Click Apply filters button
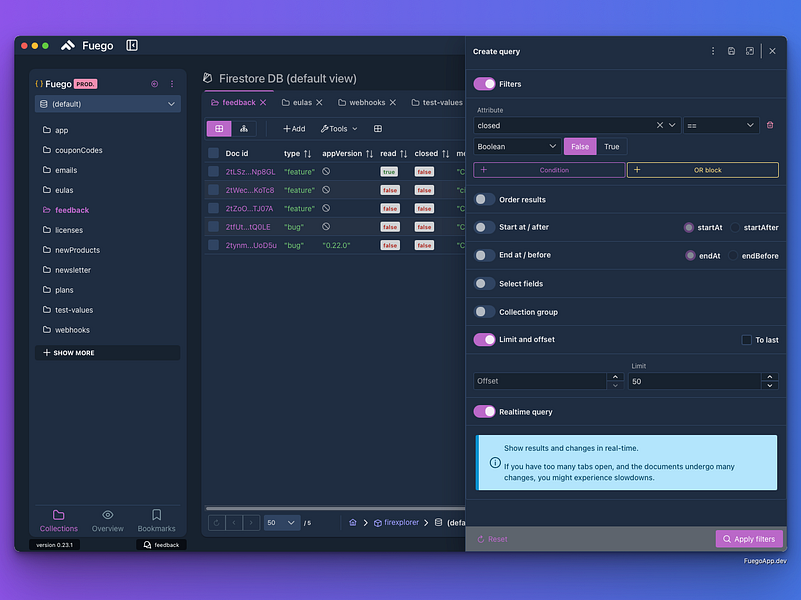Screen dimensions: 801x600 tap(749, 539)
